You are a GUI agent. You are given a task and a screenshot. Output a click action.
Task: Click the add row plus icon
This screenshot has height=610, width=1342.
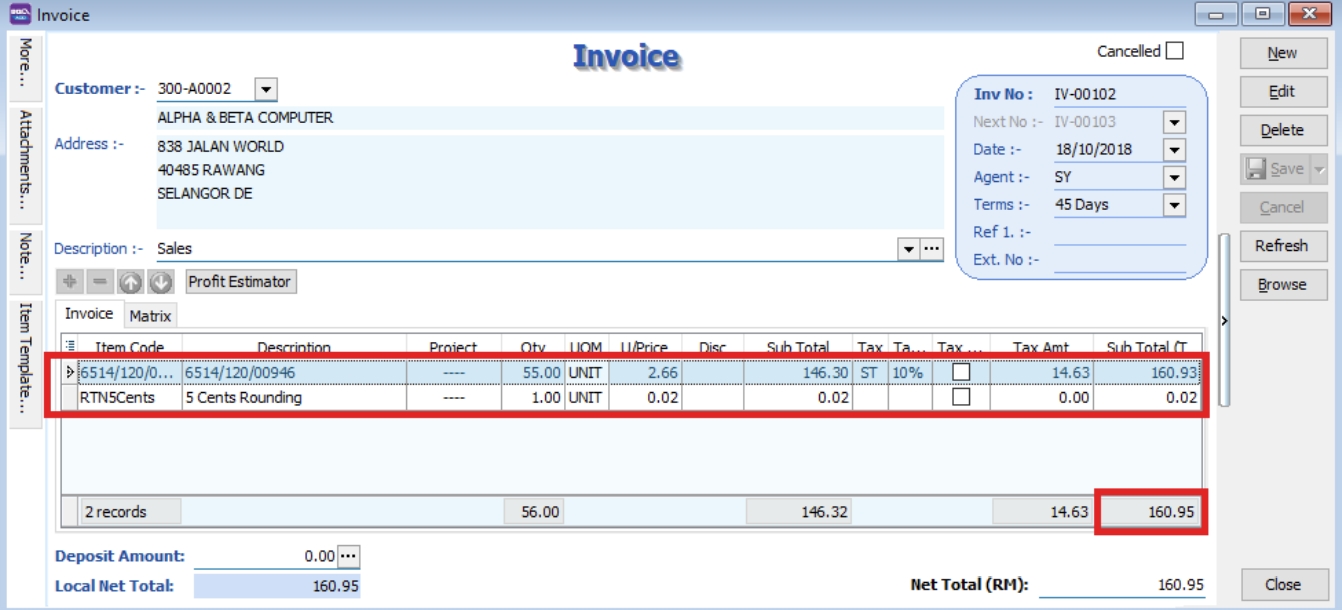point(69,282)
